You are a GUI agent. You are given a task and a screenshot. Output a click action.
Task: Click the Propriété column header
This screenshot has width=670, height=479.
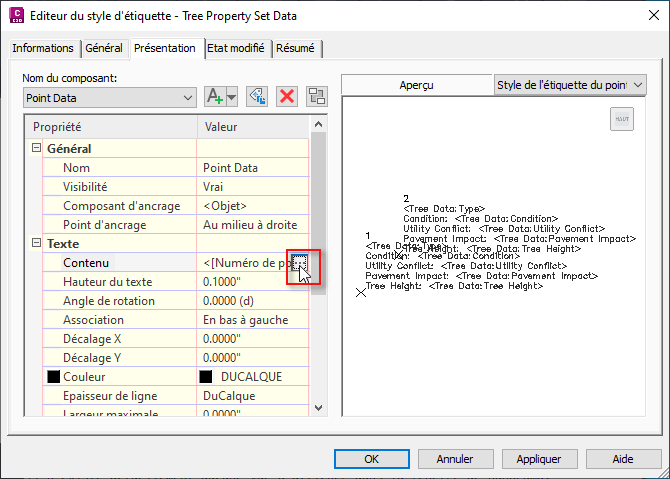coord(111,127)
